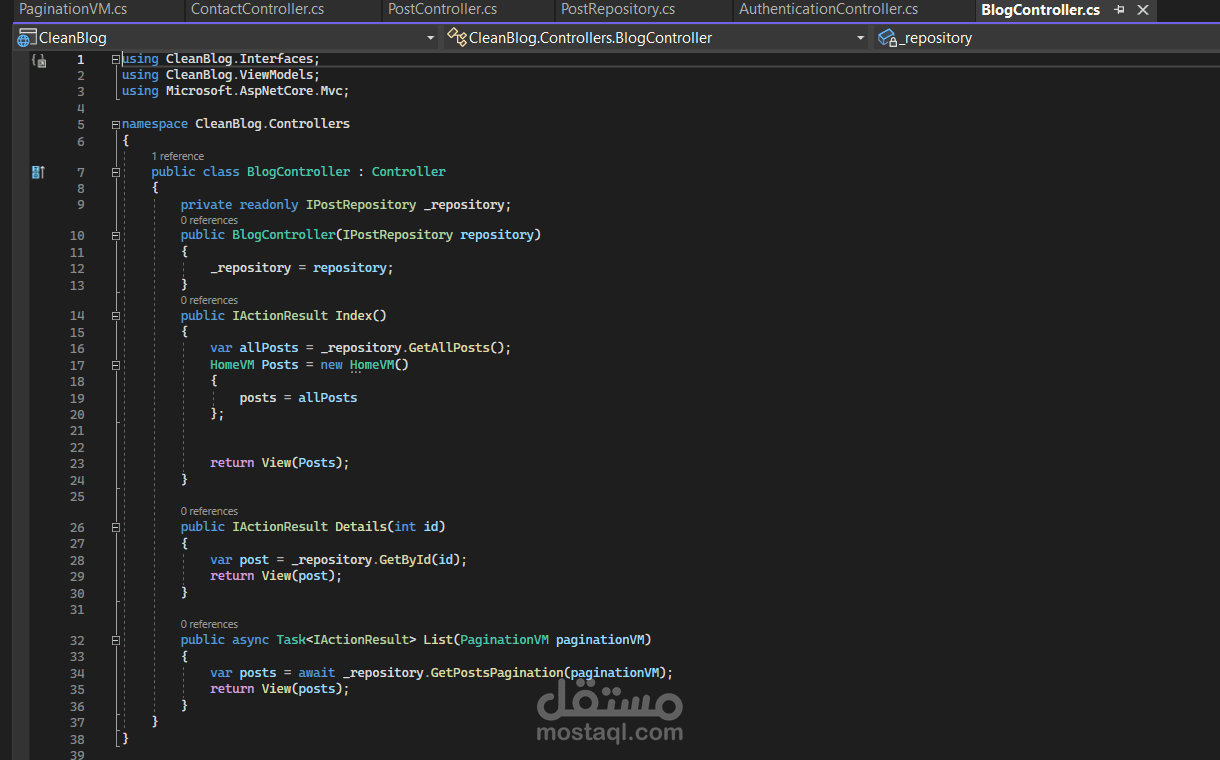Switch to the ContactController.cs tab
The image size is (1220, 760).
257,9
